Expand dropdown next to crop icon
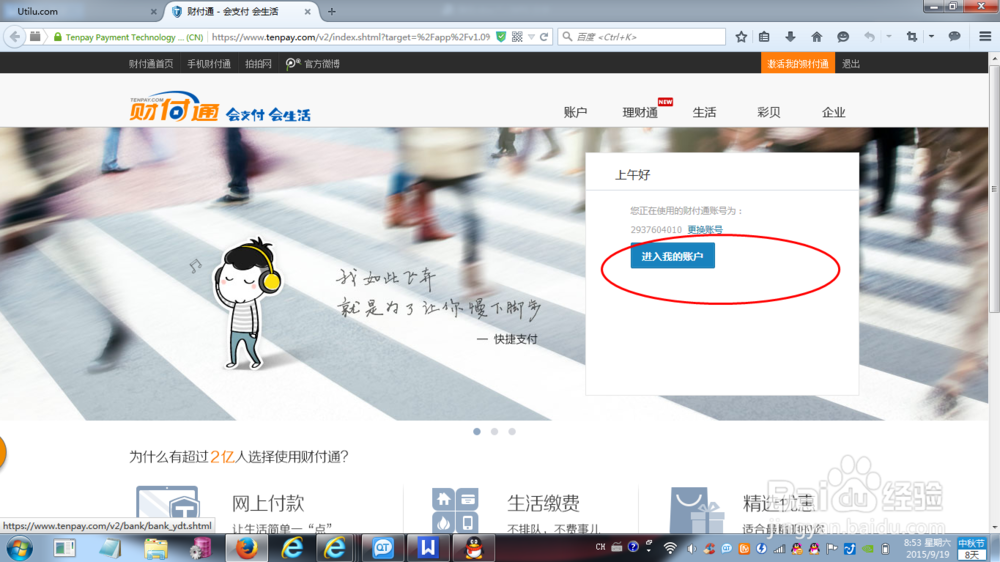The width and height of the screenshot is (1000, 562). click(x=932, y=37)
